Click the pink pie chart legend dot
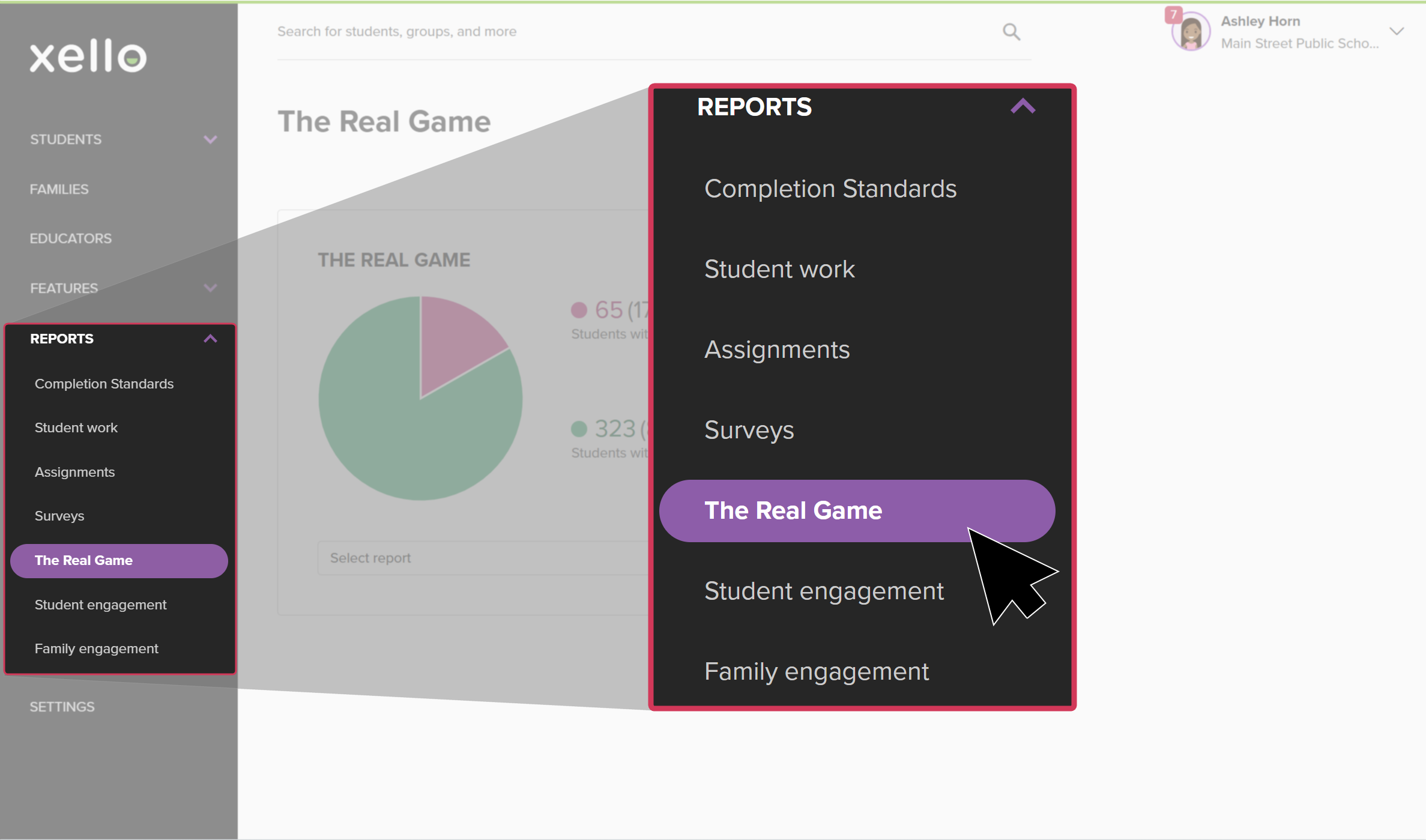This screenshot has width=1426, height=840. pos(579,310)
